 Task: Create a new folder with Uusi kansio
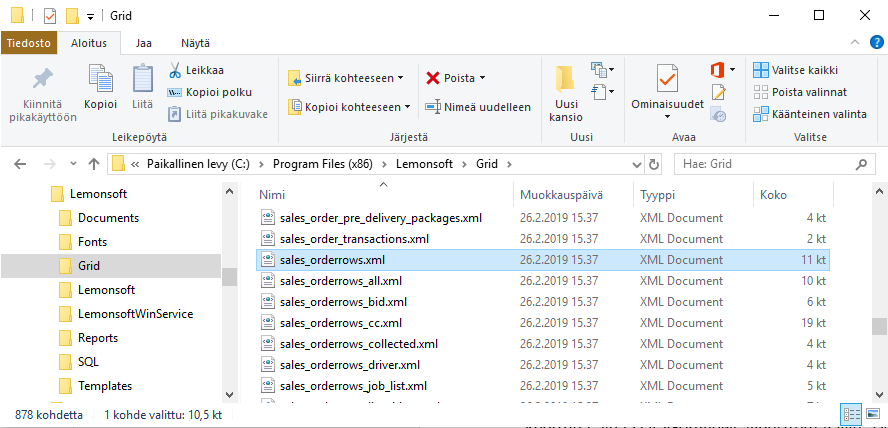566,94
